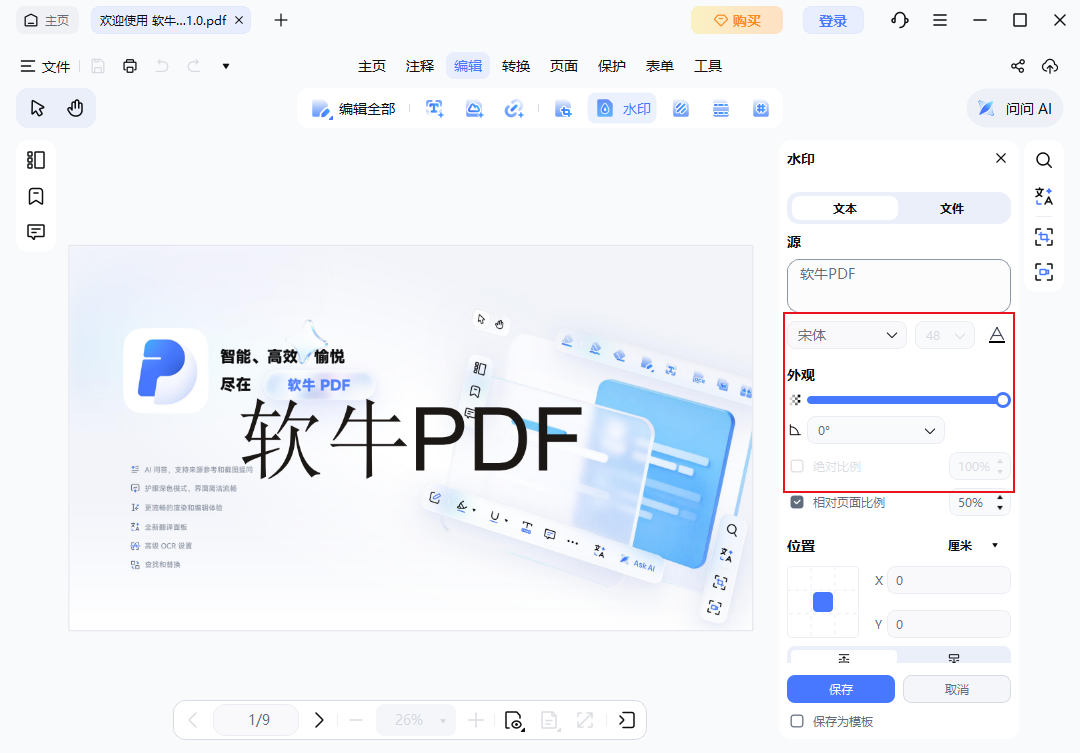Select the File watermark tab
Viewport: 1080px width, 753px height.
pos(952,208)
